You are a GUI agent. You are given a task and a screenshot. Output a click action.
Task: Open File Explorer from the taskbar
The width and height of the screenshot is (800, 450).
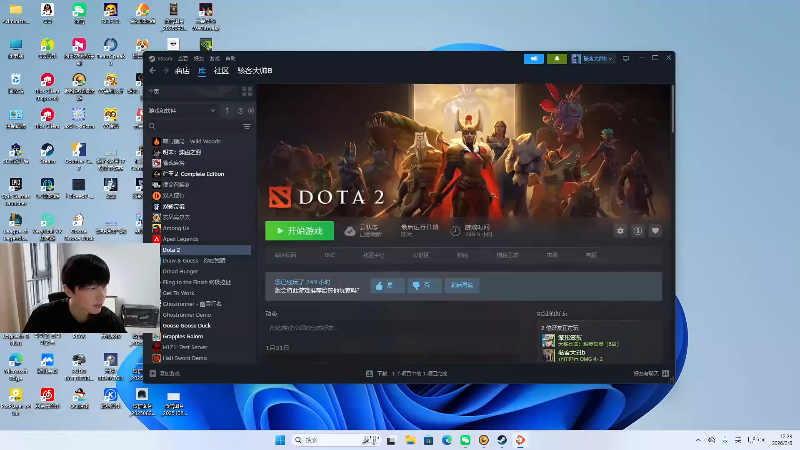pyautogui.click(x=410, y=440)
